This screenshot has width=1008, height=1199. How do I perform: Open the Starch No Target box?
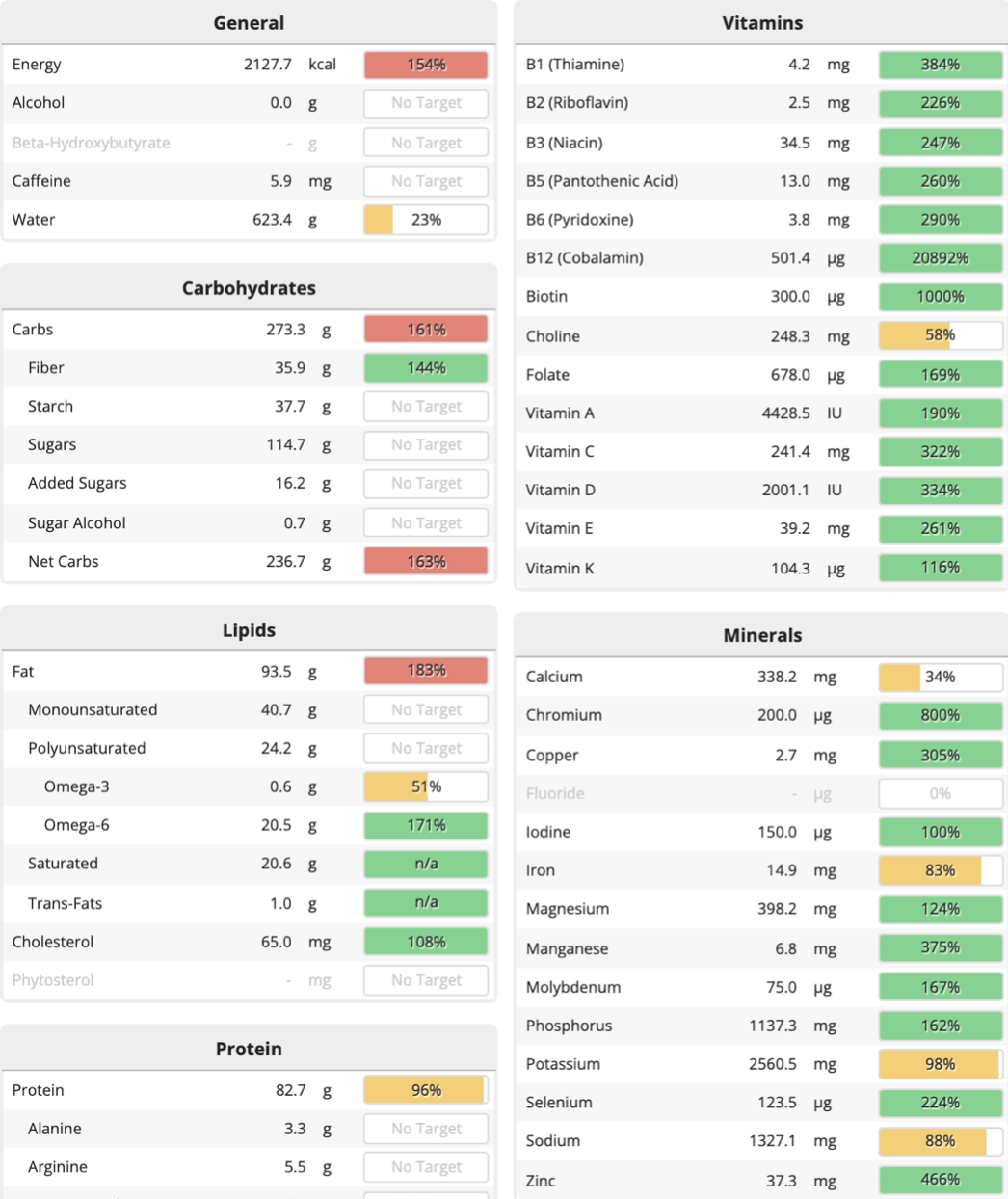click(426, 407)
